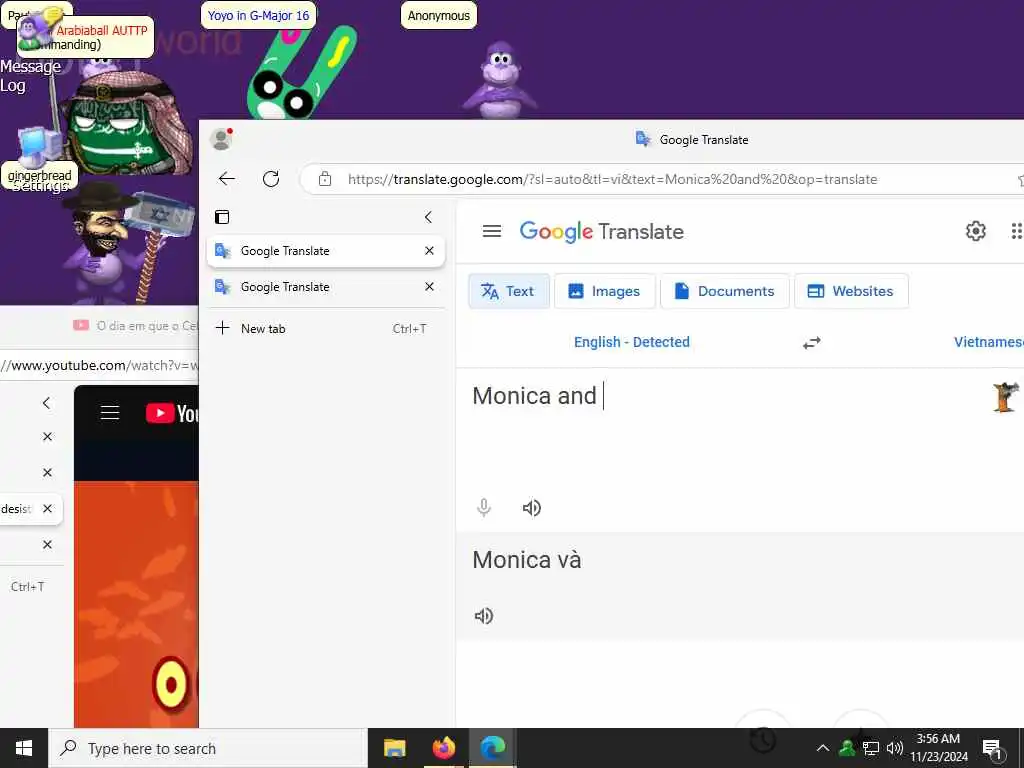1024x768 pixels.
Task: Show hidden system tray icons
Action: (823, 748)
